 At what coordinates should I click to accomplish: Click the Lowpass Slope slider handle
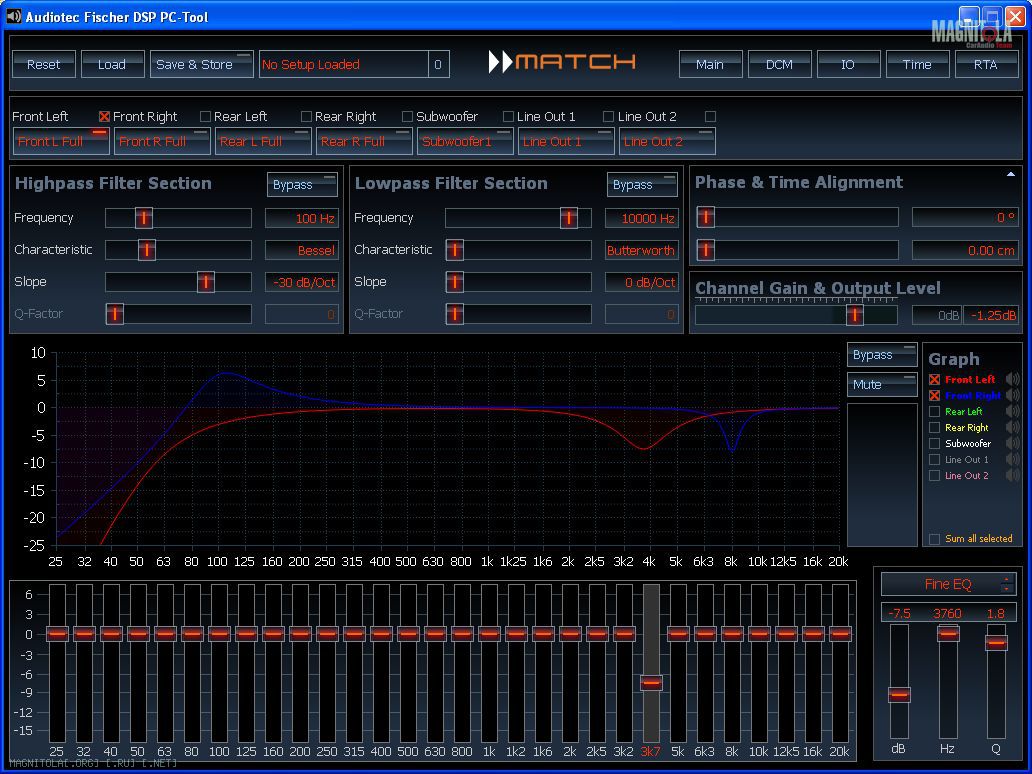point(455,282)
